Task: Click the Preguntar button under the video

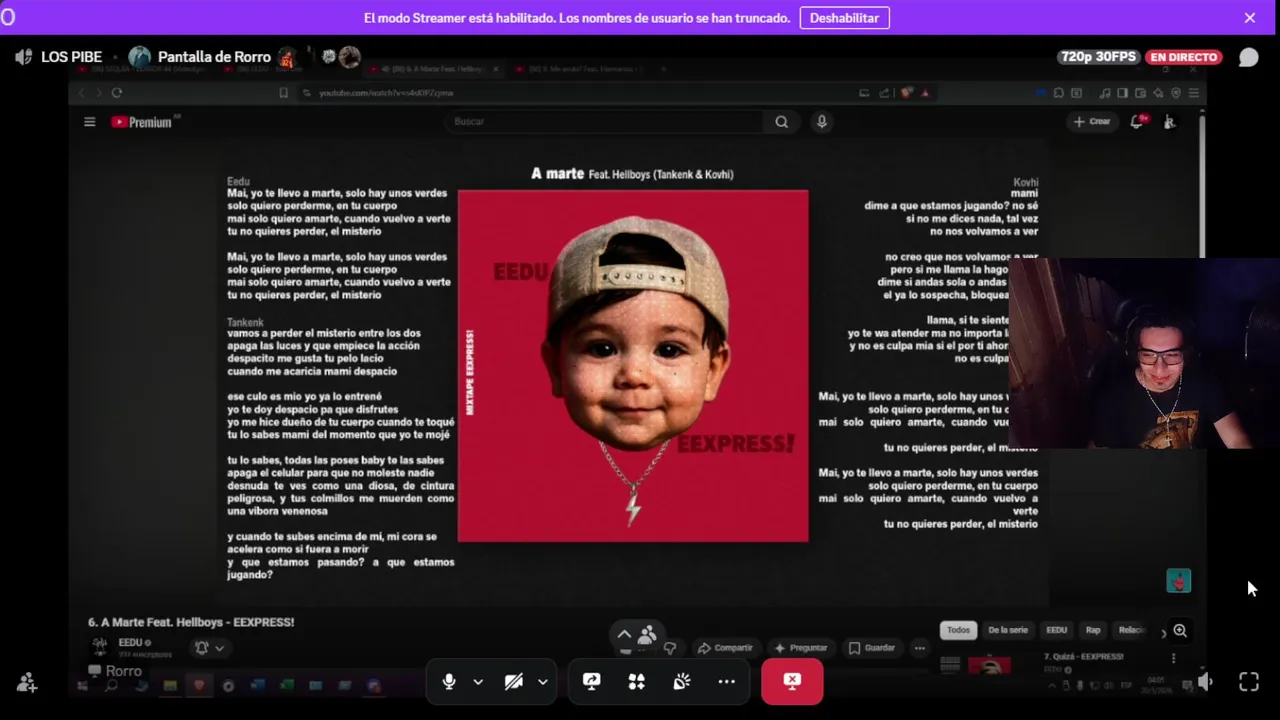Action: [x=801, y=648]
